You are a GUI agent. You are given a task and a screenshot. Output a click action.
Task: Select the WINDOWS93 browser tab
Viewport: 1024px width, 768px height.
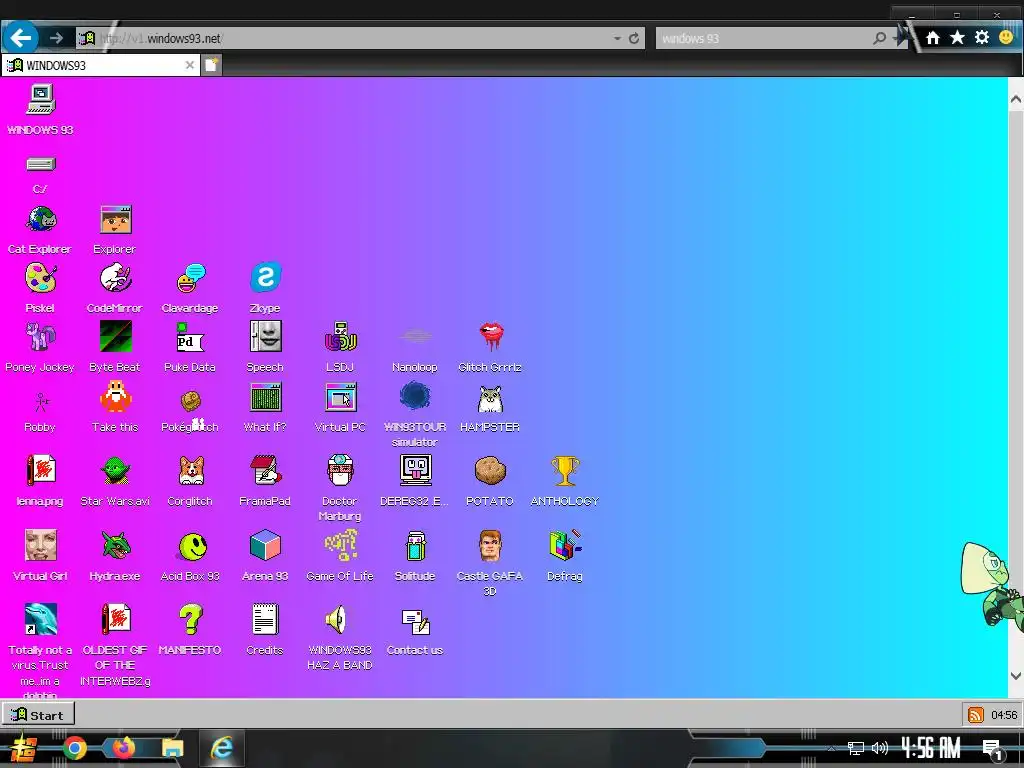pyautogui.click(x=100, y=65)
